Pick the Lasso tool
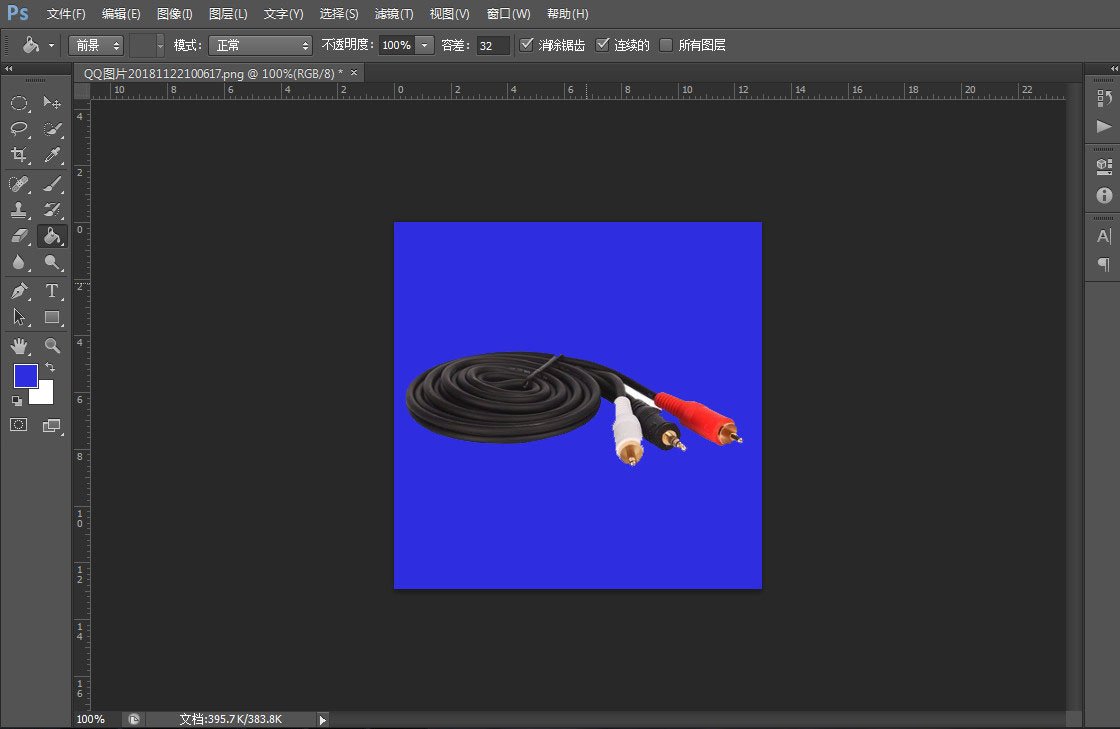 19,129
